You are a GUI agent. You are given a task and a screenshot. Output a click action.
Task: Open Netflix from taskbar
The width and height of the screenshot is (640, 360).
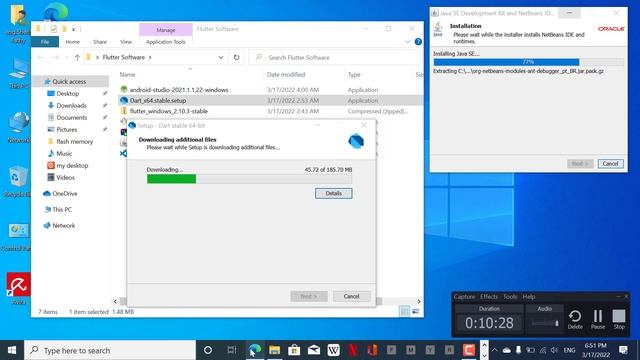coord(353,350)
